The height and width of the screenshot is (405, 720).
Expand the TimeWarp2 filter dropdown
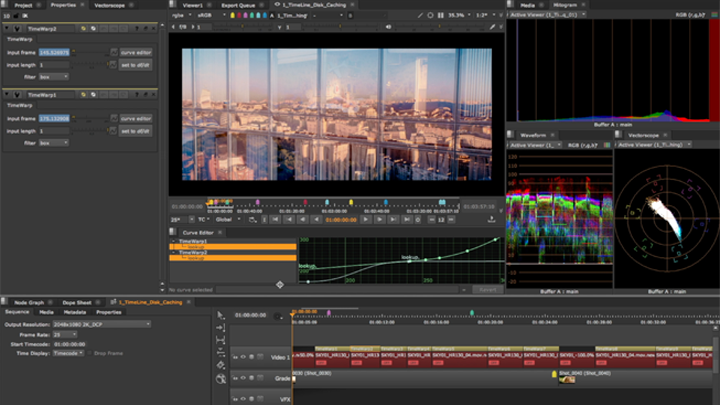(x=54, y=75)
